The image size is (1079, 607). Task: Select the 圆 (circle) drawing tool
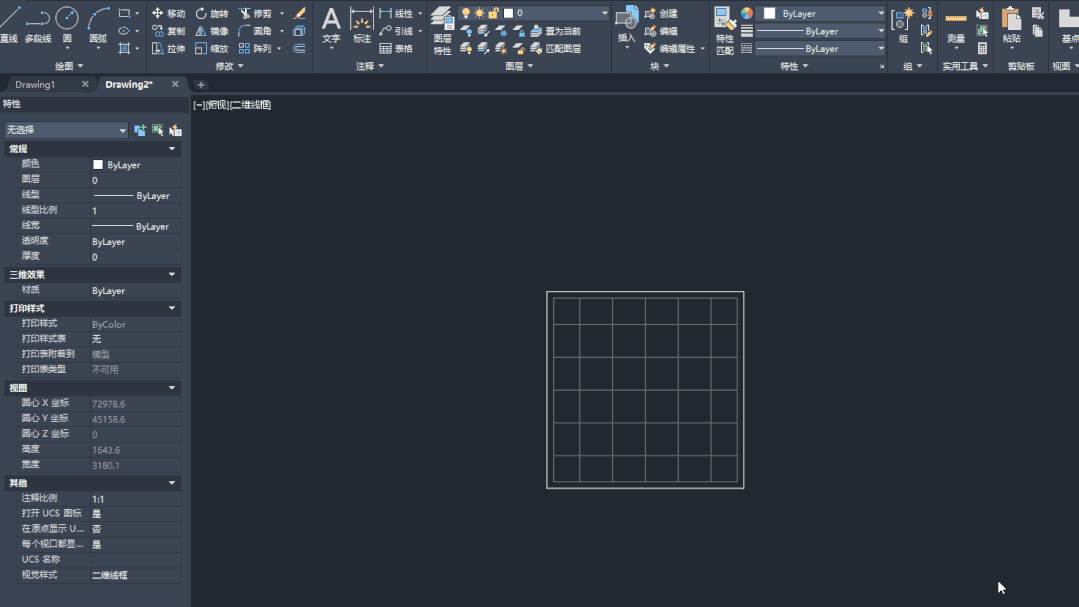pyautogui.click(x=67, y=24)
